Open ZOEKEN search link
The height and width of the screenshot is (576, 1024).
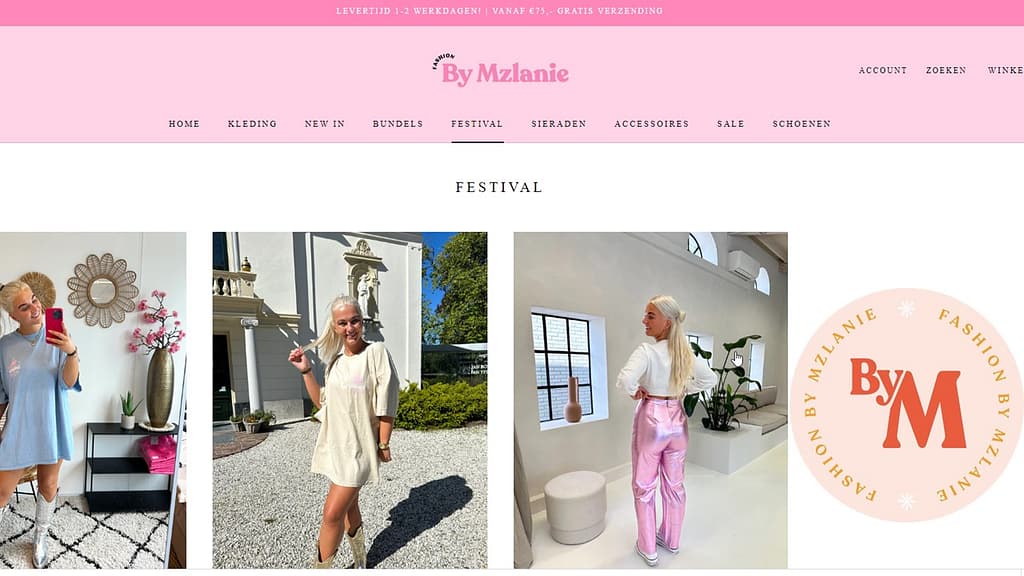(x=946, y=70)
